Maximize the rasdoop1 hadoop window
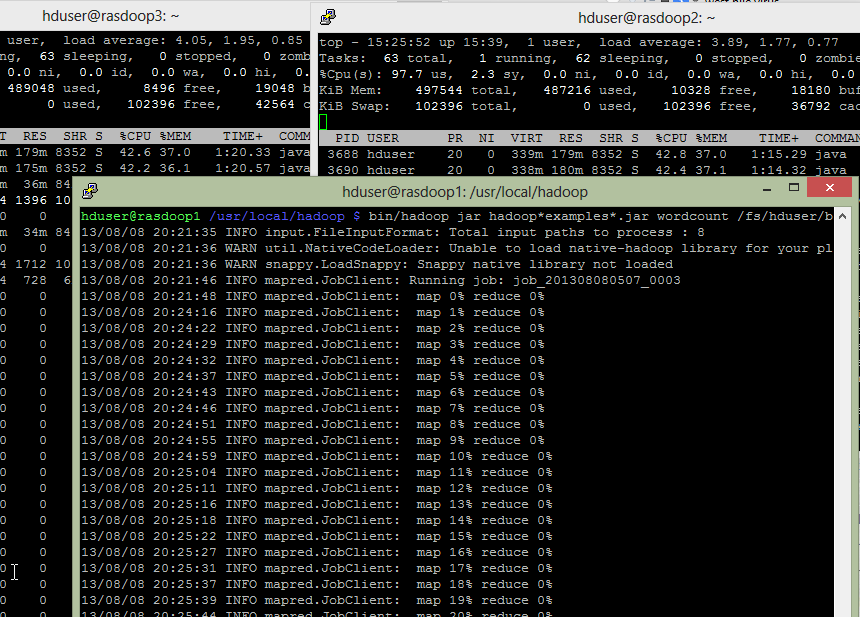This screenshot has height=617, width=860. tap(794, 188)
